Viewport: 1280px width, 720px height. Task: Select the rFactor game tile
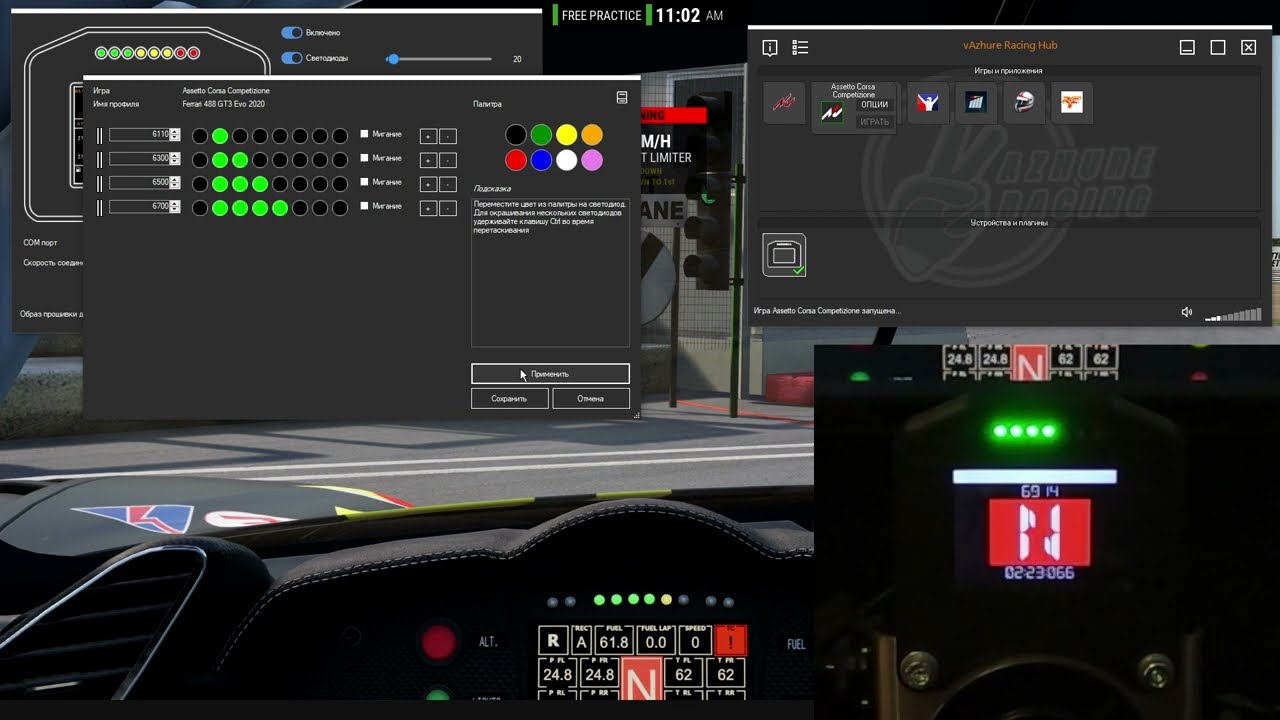pyautogui.click(x=1072, y=103)
